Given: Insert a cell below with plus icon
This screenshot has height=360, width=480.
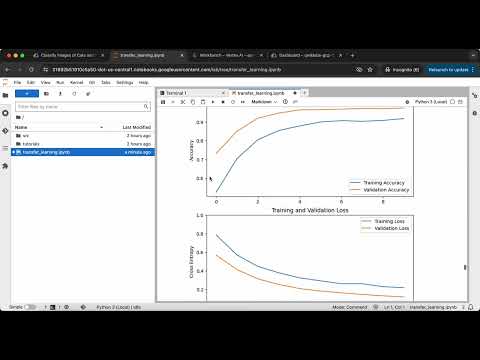Looking at the screenshot, I should coord(173,102).
